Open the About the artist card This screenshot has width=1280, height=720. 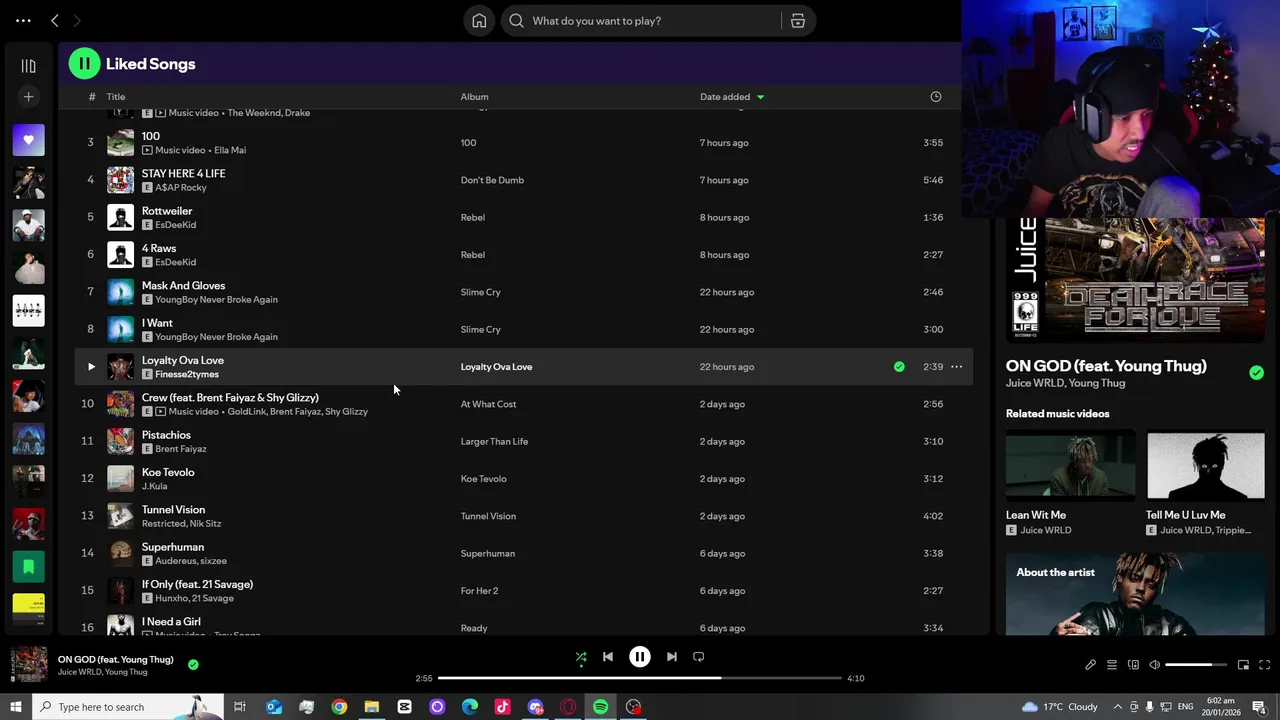click(1135, 594)
